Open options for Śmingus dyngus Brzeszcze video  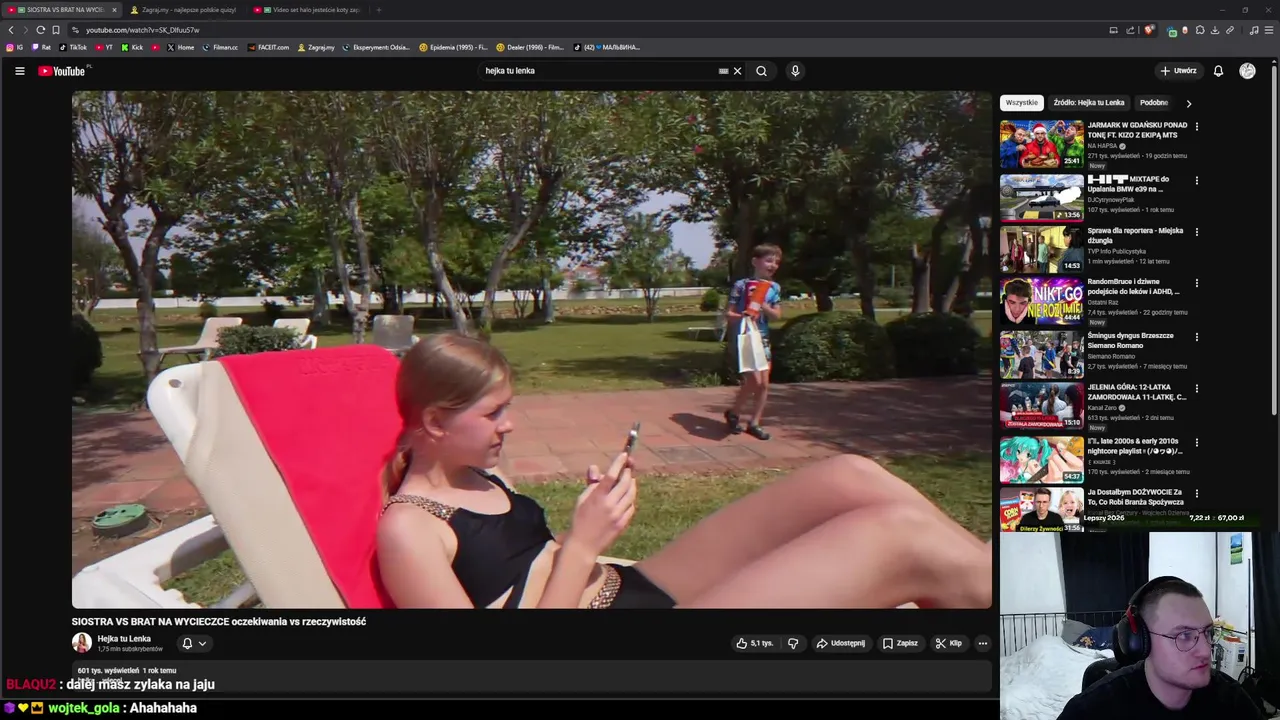point(1196,337)
